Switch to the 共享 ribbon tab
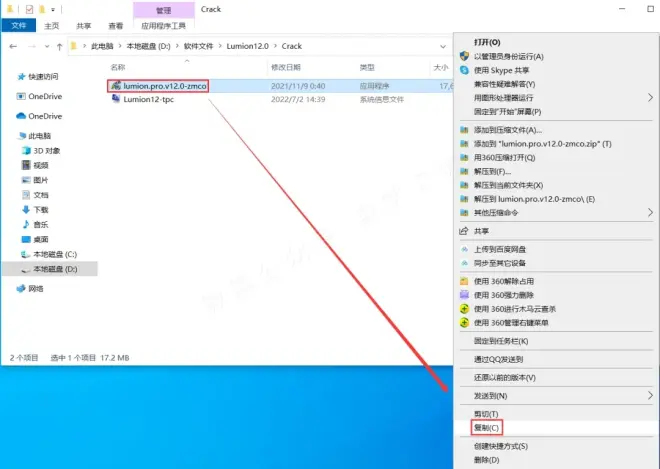Image resolution: width=660 pixels, height=469 pixels. coord(83,26)
